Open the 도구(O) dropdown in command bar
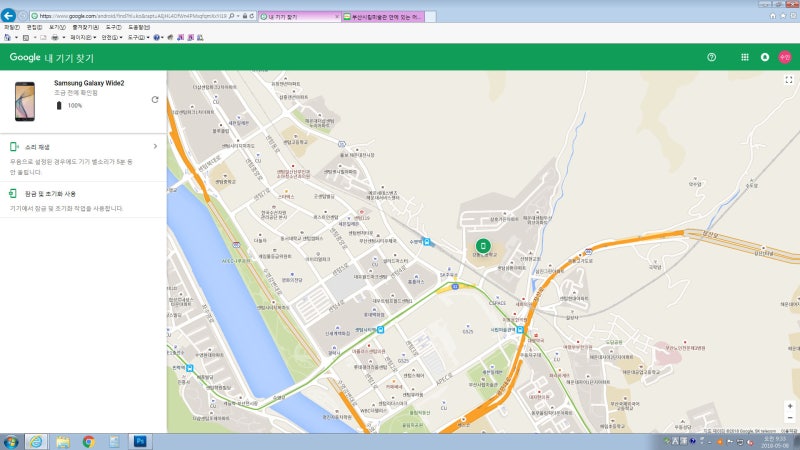This screenshot has width=800, height=450. 138,37
